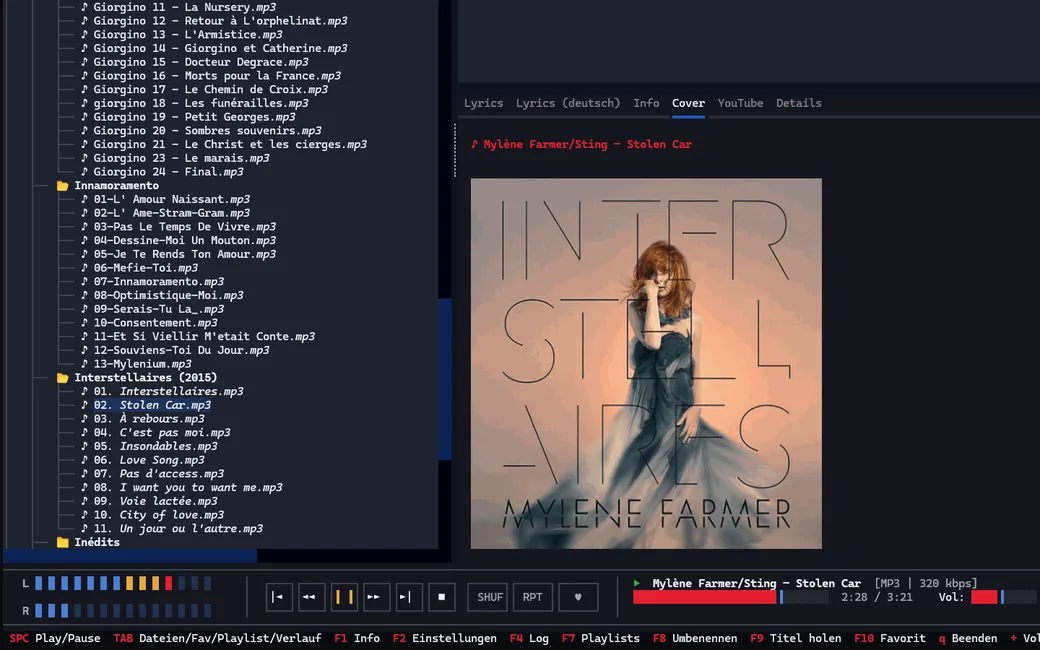Click SPC Play/Pause in the shortcut bar
1040x650 pixels.
coord(54,639)
